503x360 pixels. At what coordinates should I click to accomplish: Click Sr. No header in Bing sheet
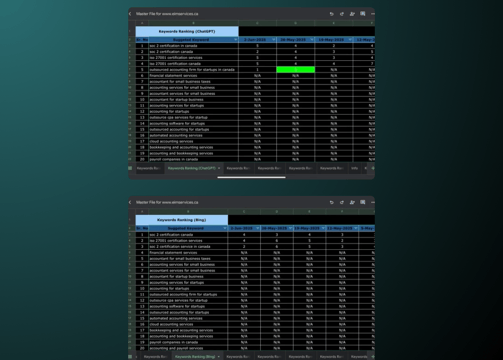[x=142, y=228]
